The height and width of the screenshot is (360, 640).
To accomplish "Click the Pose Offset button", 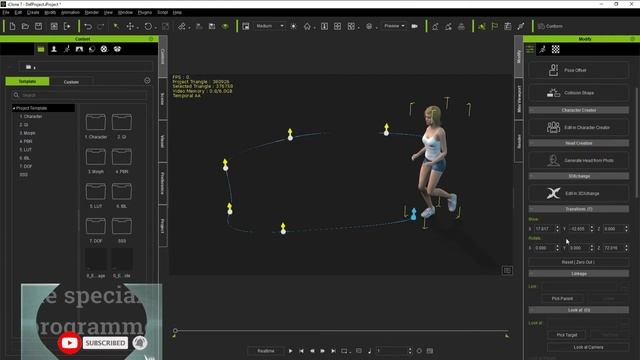I will tap(578, 70).
